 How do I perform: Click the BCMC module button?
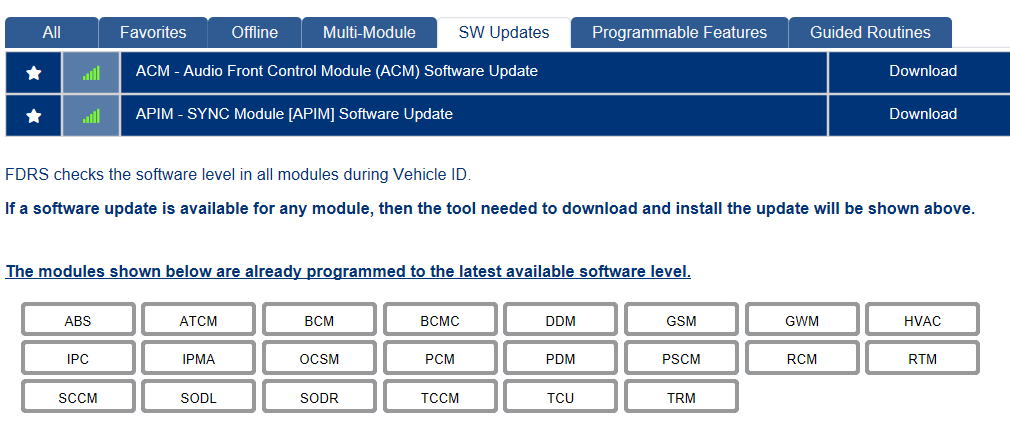coord(440,320)
